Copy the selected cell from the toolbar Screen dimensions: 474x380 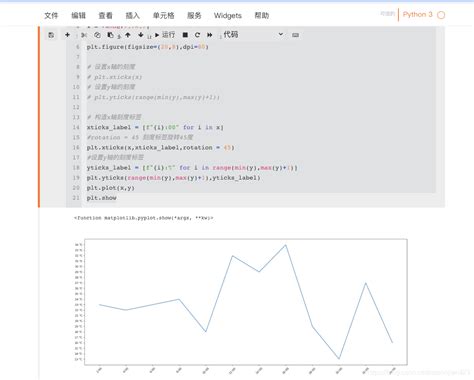(x=97, y=35)
